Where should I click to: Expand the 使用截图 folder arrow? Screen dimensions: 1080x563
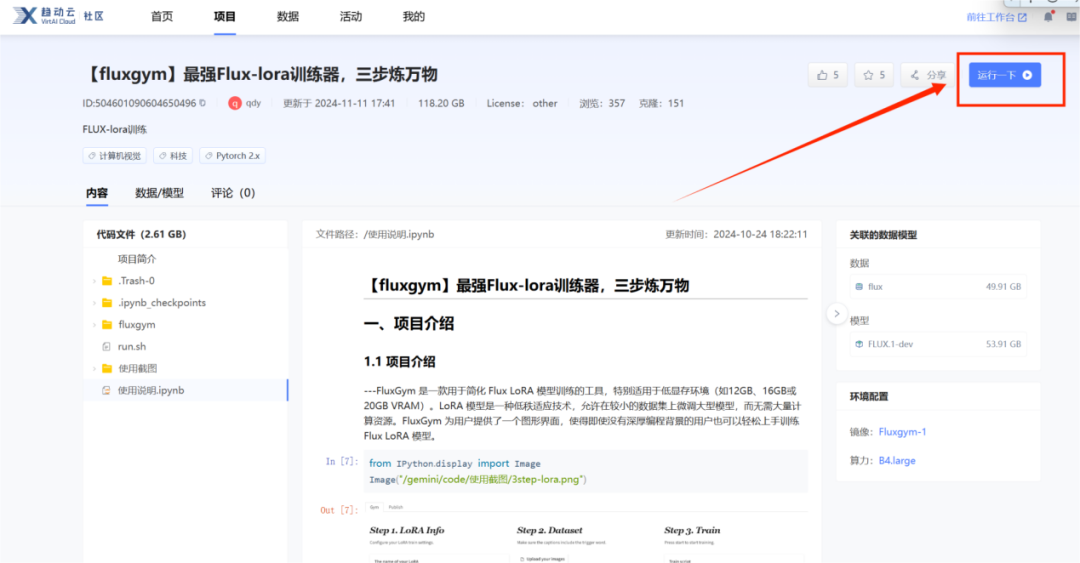point(94,369)
